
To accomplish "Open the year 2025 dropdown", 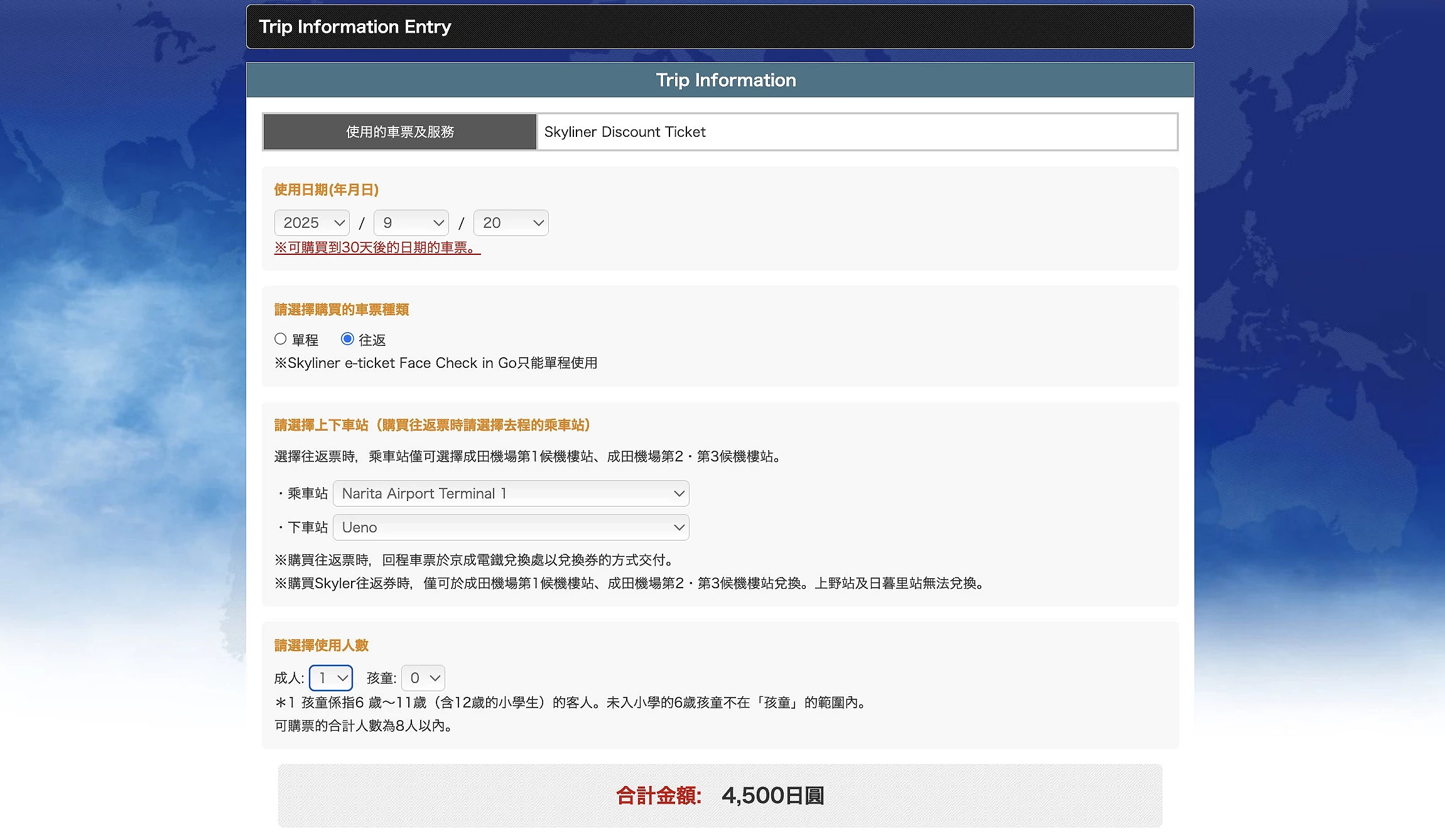I will 311,223.
